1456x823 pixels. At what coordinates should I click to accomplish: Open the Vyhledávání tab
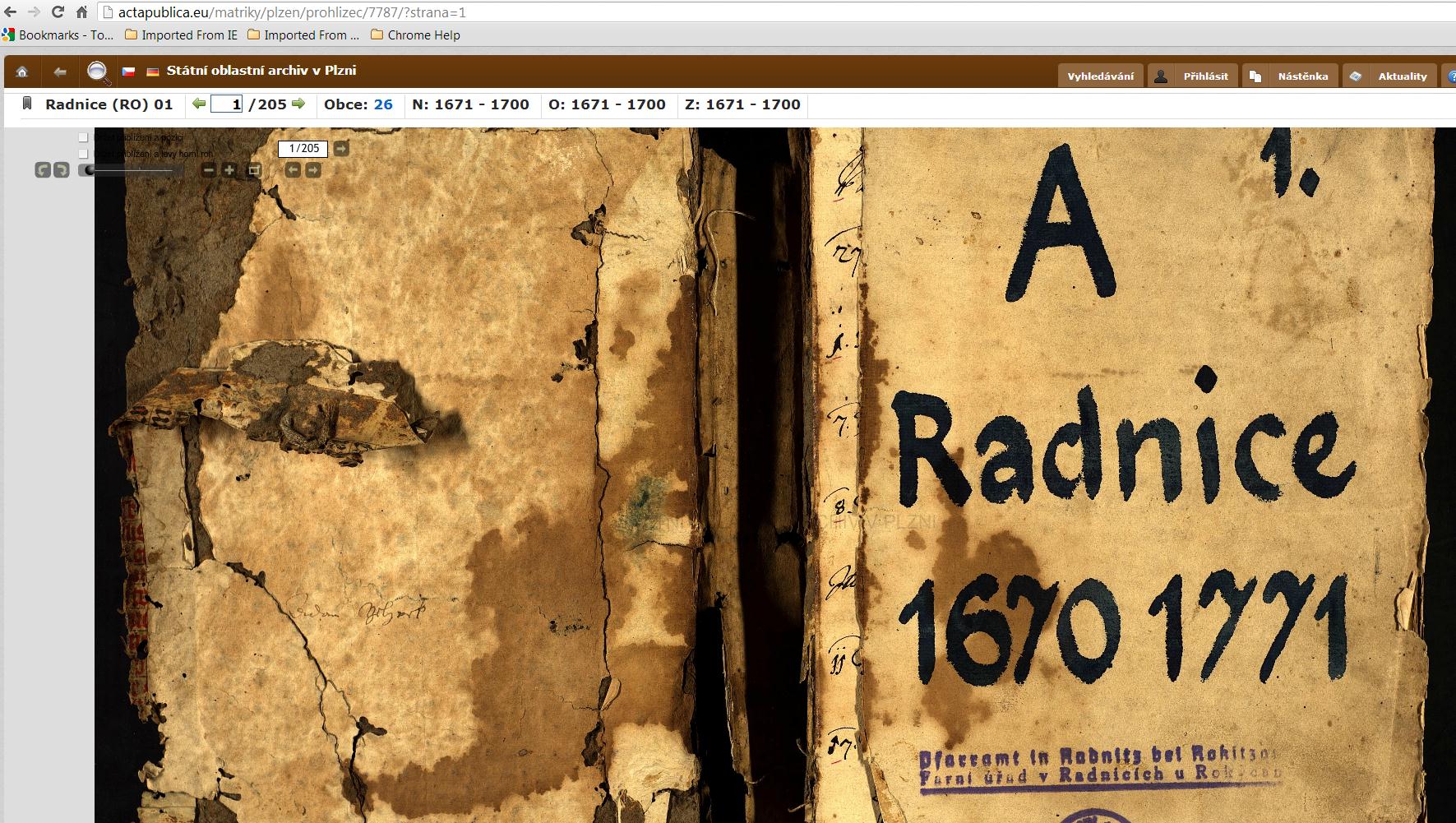coord(1100,76)
